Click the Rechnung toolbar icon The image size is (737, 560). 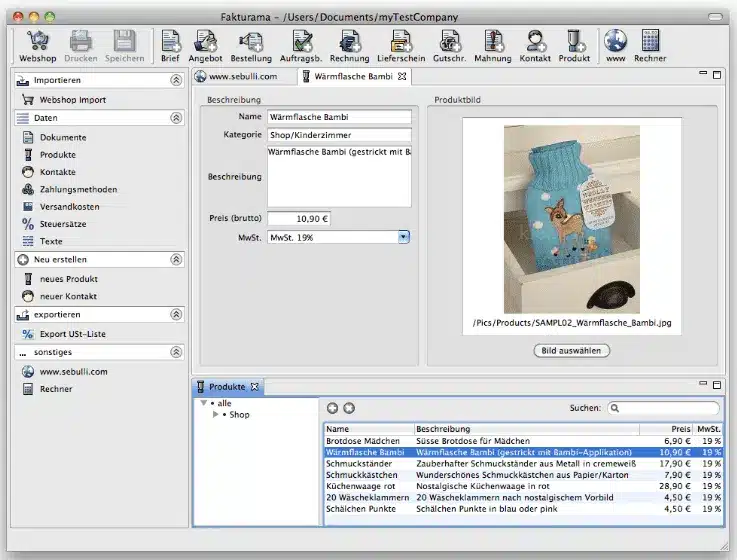point(349,46)
